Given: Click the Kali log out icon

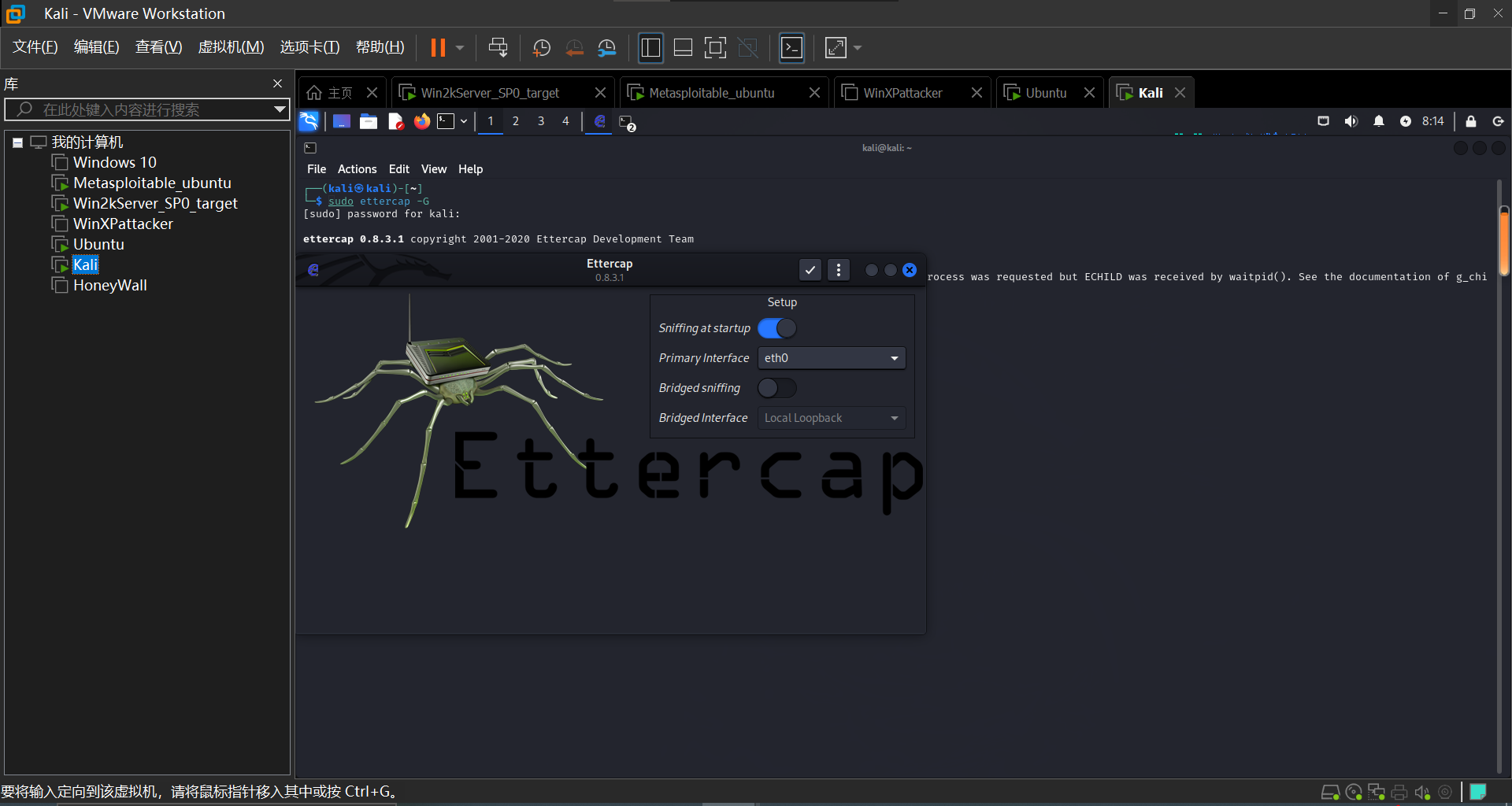Looking at the screenshot, I should pos(1498,121).
